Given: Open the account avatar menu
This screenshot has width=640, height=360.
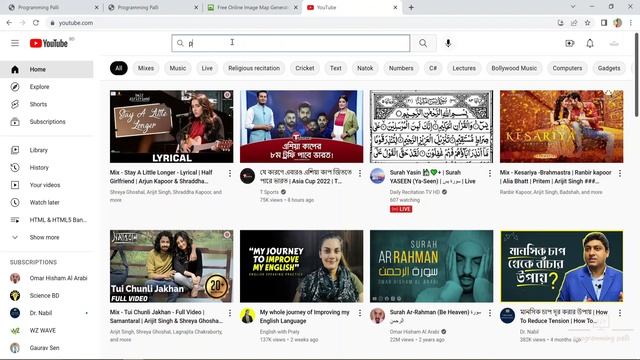Looking at the screenshot, I should 614,43.
